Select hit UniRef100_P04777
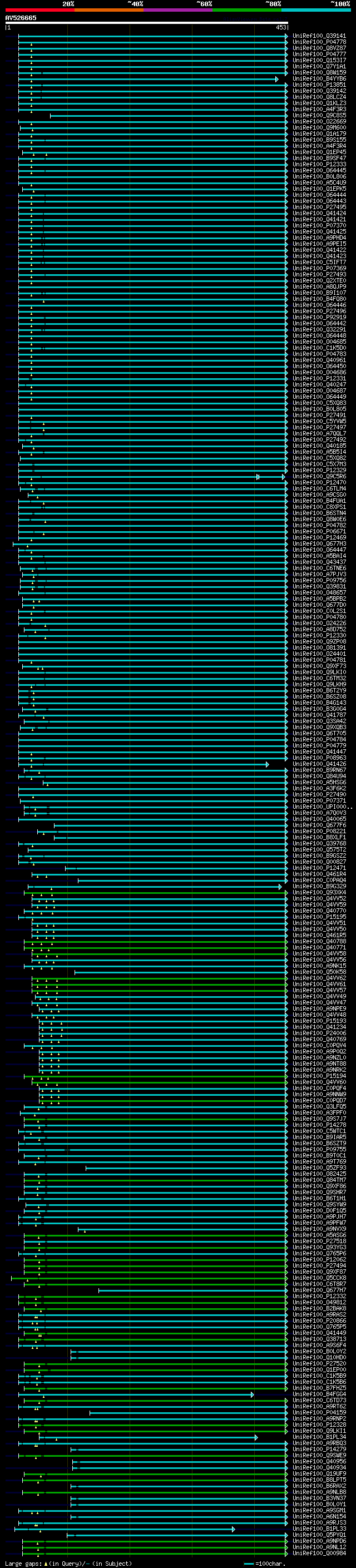356x1568 pixels. coord(319,54)
